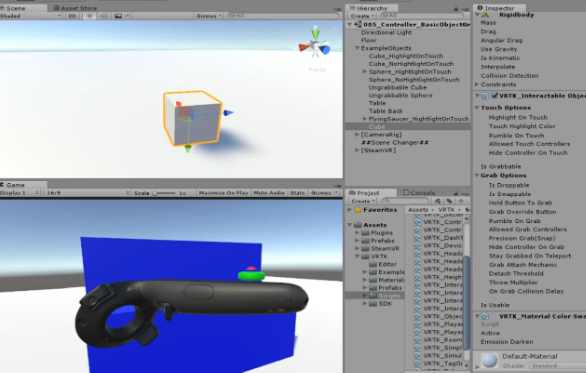
Task: Open the Game view Gizmos dropdown
Action: [x=324, y=193]
